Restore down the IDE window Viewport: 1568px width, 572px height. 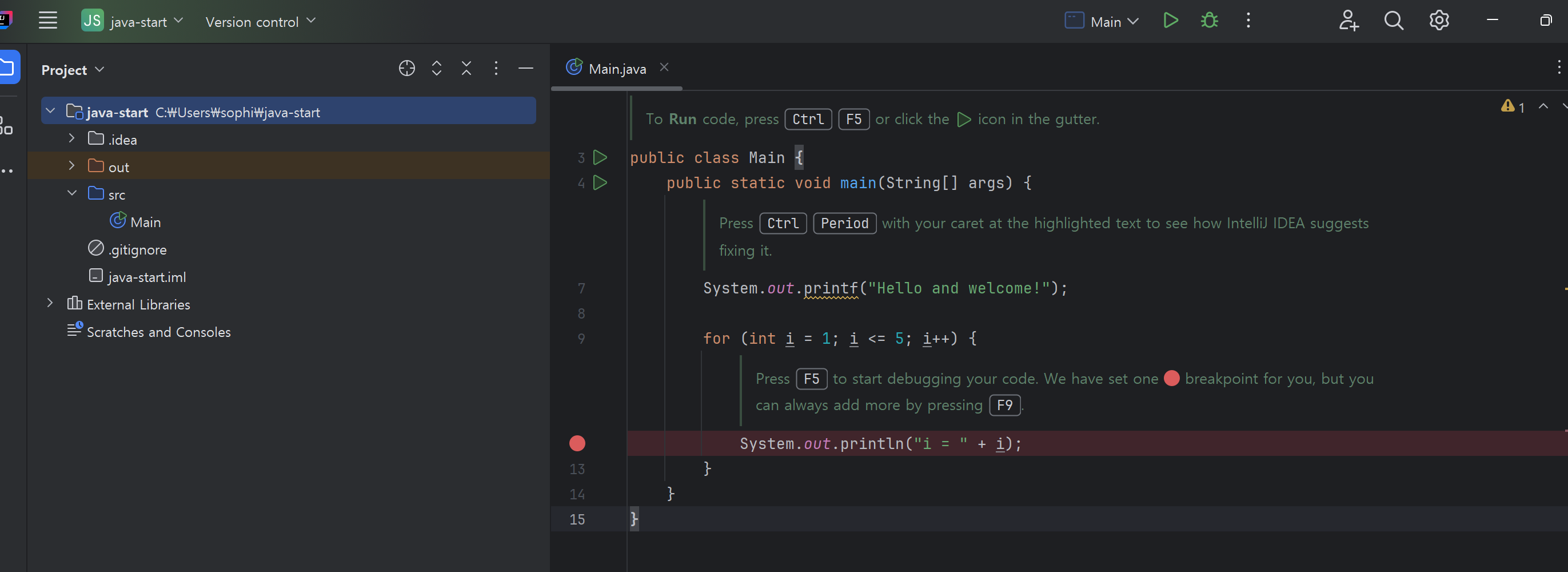1546,20
